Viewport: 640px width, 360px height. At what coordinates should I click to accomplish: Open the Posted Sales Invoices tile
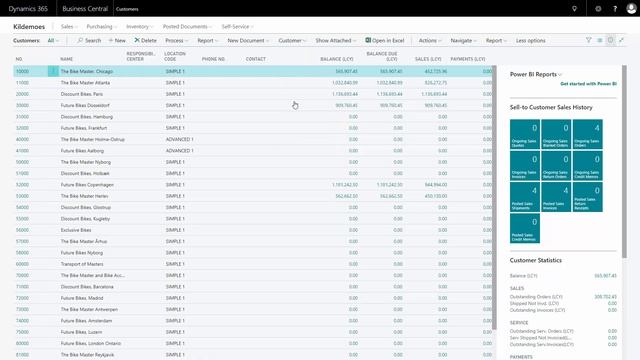point(556,197)
